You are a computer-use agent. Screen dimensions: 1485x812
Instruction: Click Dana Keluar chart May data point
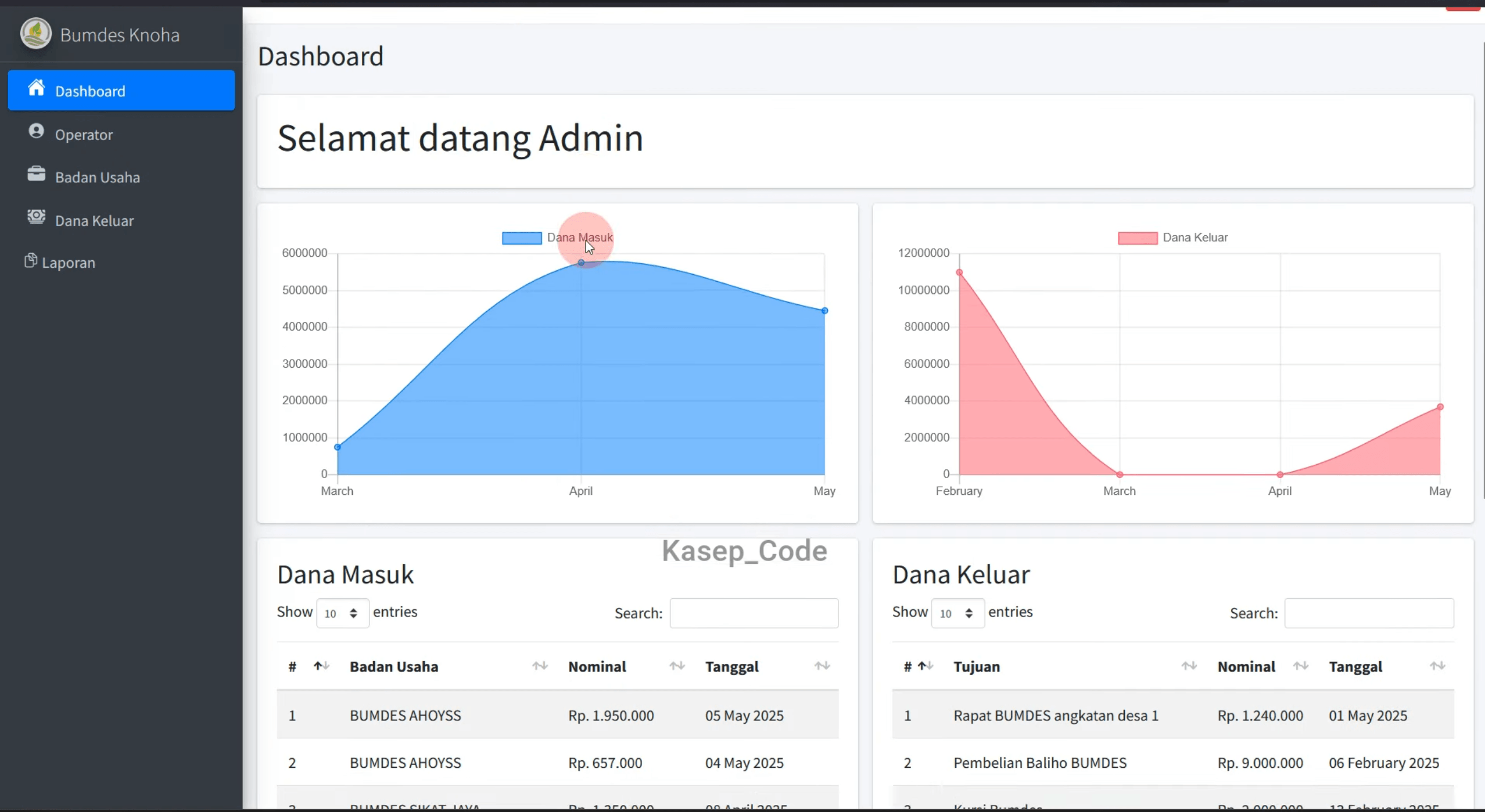[x=1440, y=407]
